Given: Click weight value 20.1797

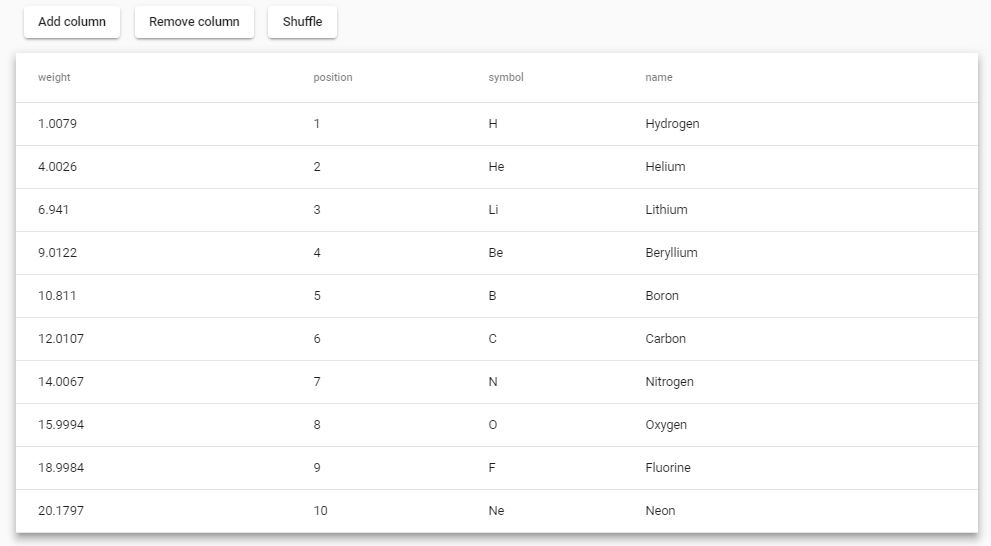Looking at the screenshot, I should point(61,511).
